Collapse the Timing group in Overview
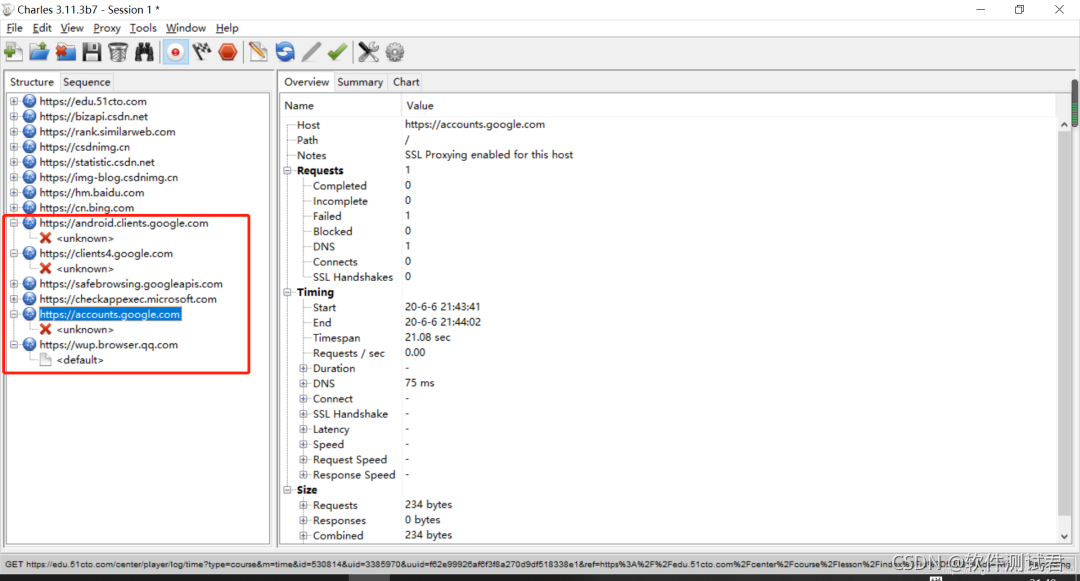Screen dimensions: 1080x581 coord(288,292)
